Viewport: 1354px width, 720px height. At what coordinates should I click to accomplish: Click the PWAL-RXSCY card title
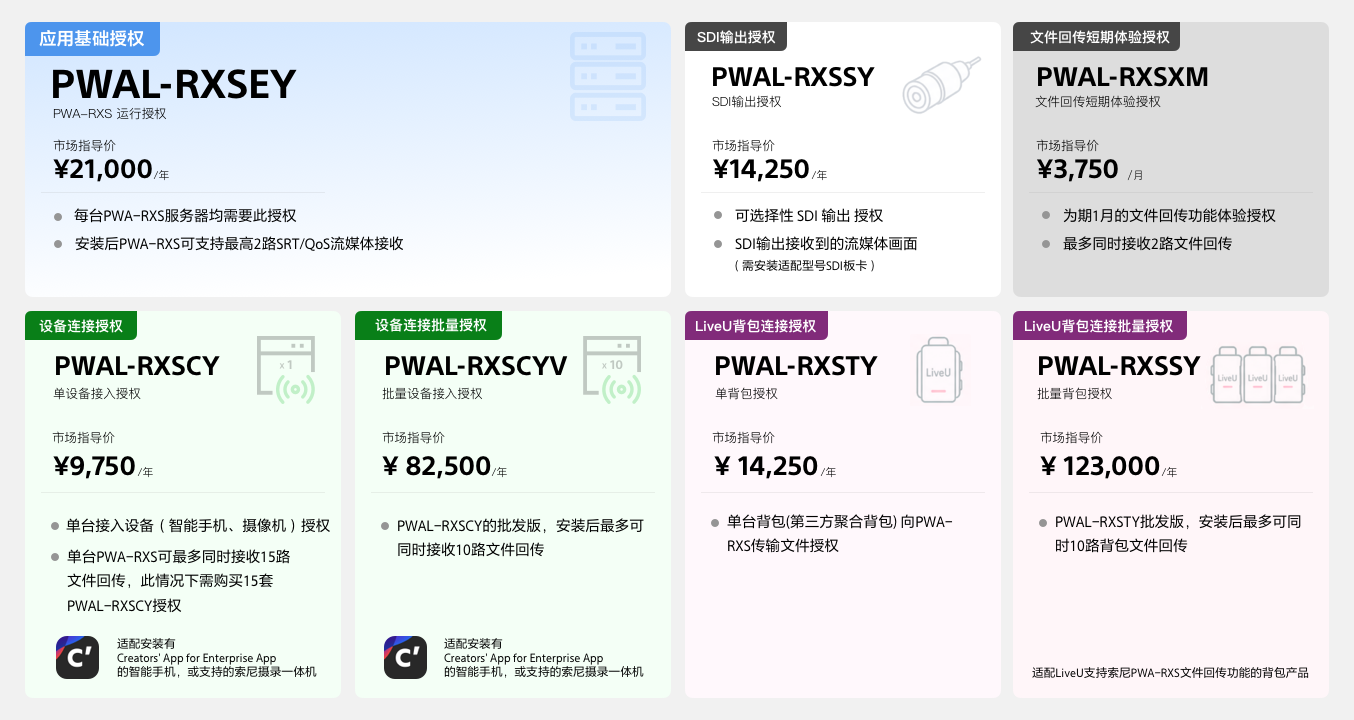pos(137,366)
